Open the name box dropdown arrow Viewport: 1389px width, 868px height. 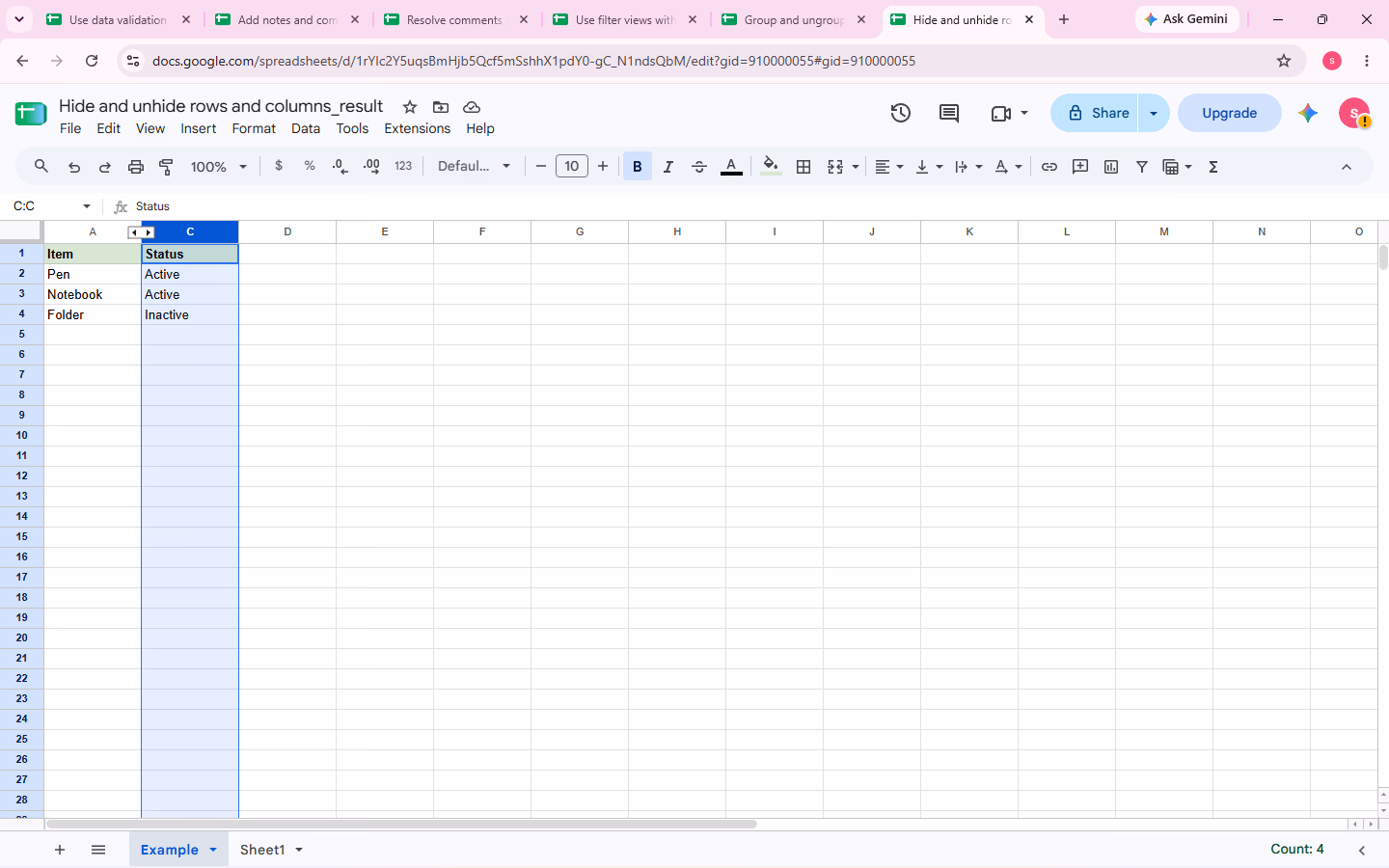pyautogui.click(x=87, y=206)
